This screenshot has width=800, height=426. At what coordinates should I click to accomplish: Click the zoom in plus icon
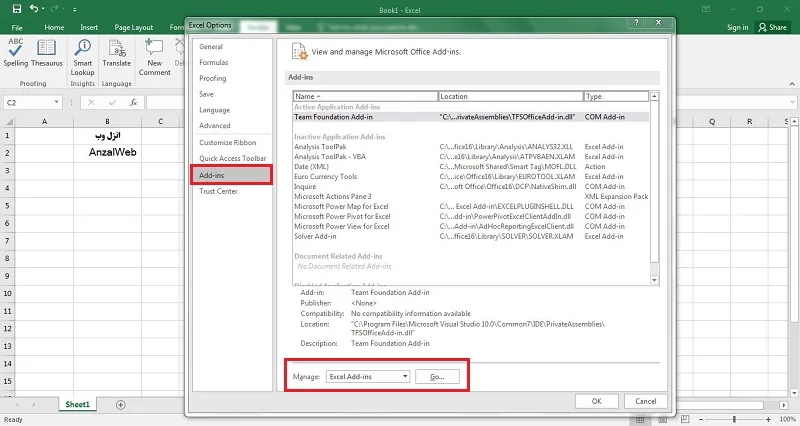coord(768,419)
